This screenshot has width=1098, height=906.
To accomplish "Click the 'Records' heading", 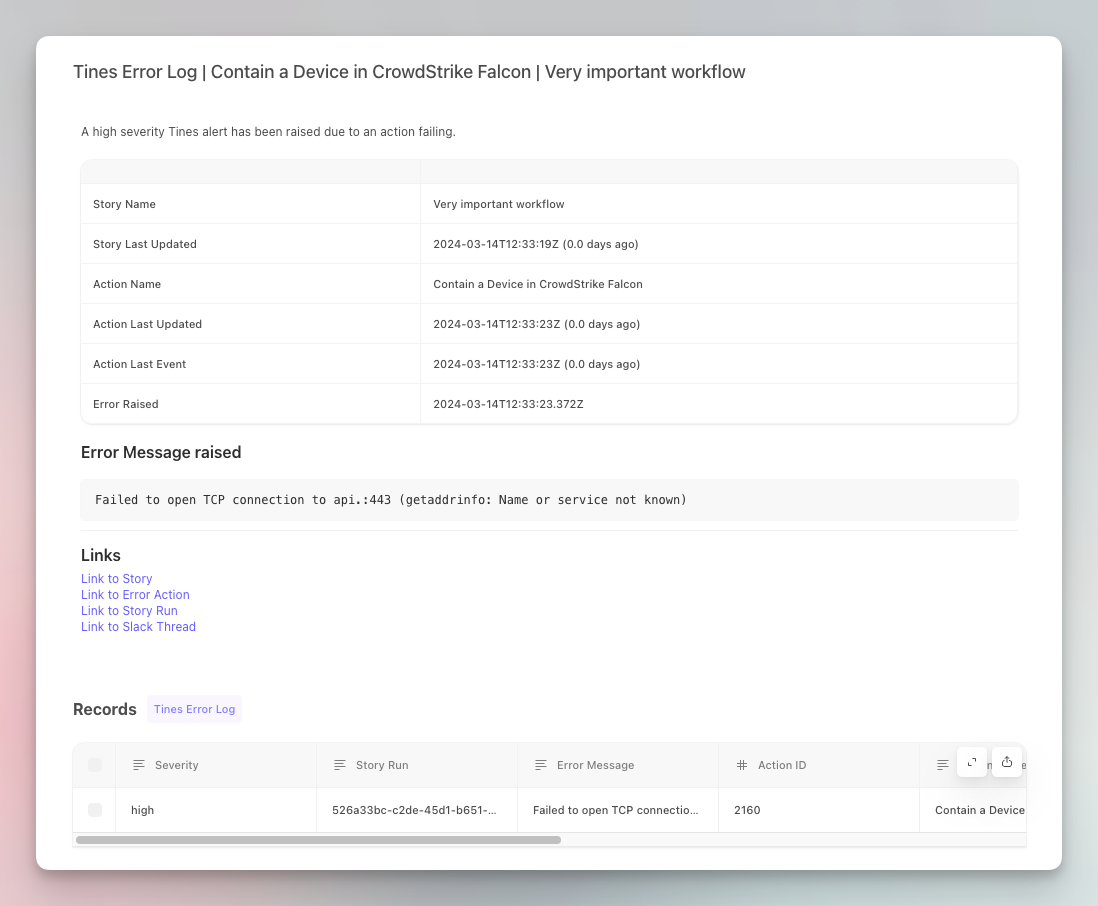I will 105,709.
